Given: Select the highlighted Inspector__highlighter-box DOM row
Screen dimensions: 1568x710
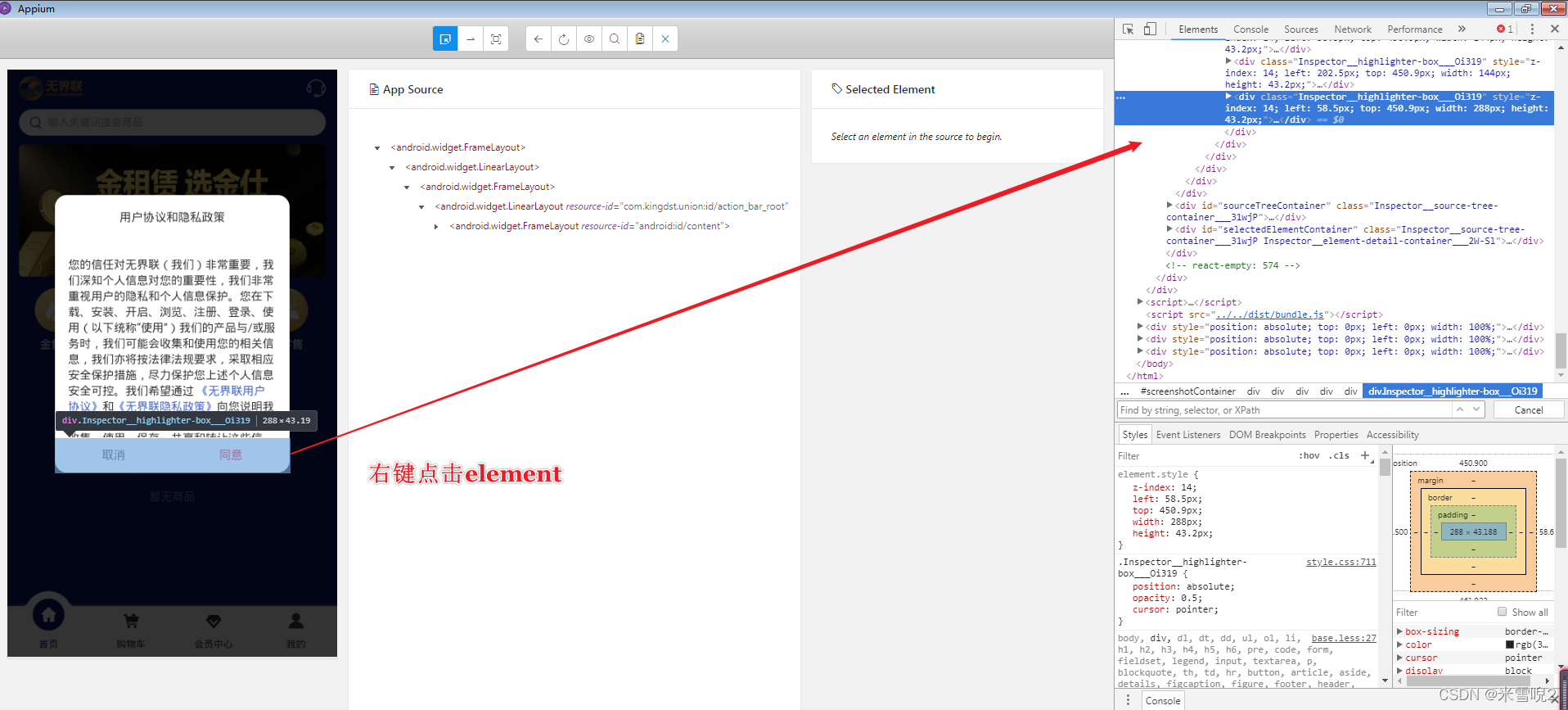Looking at the screenshot, I should (1334, 108).
